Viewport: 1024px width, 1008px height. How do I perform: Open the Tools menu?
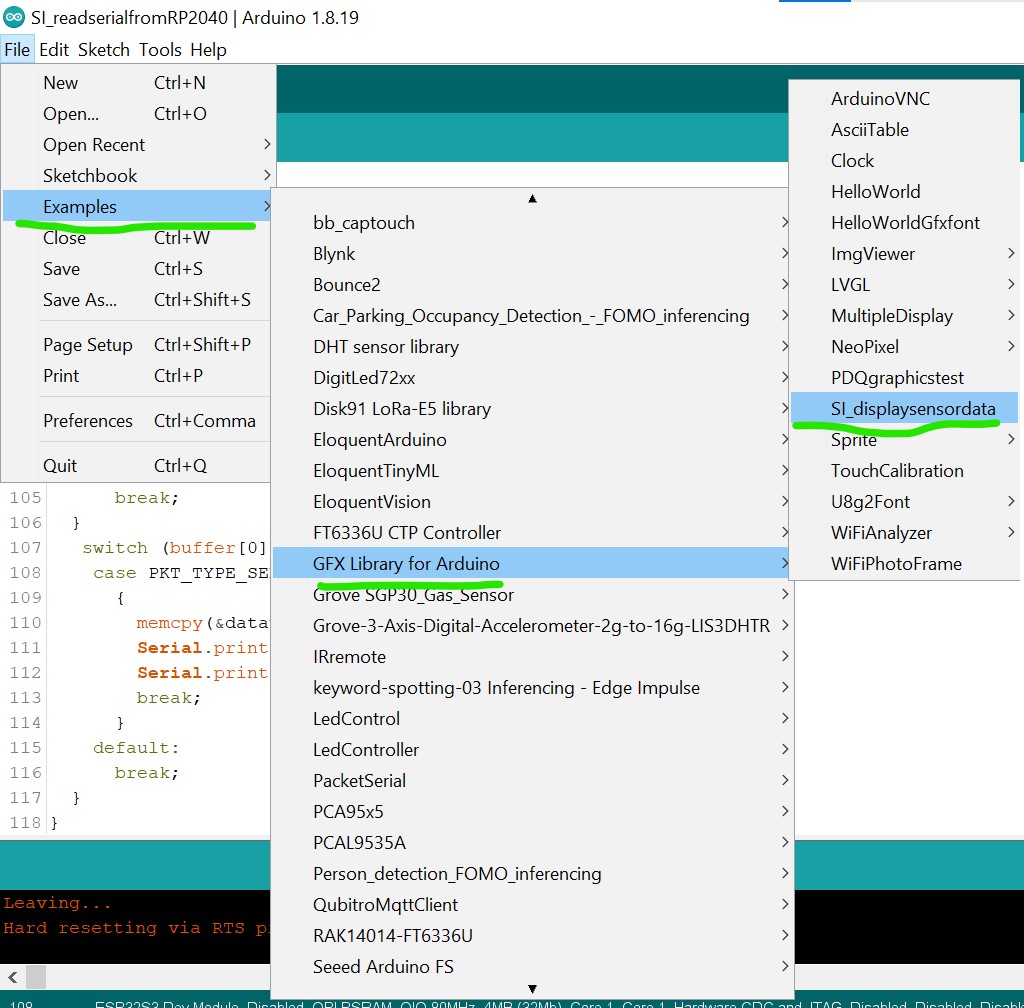point(160,50)
